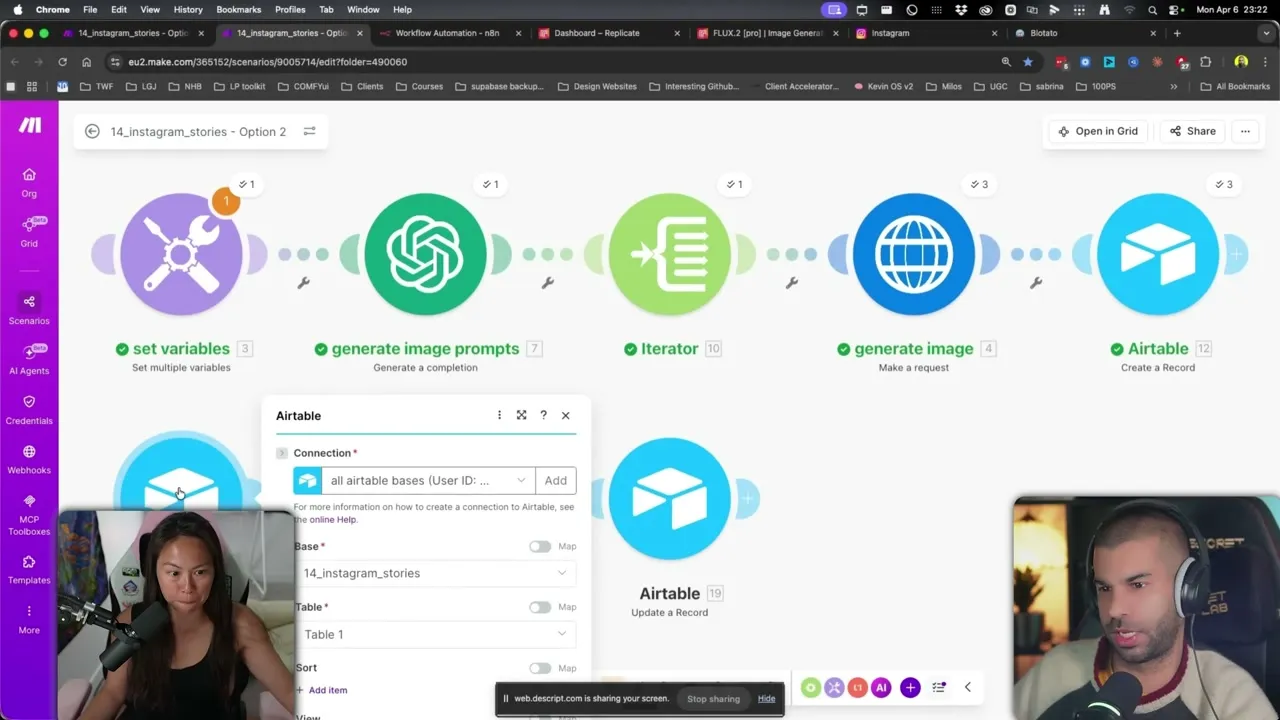Open the set variables tools module
Image resolution: width=1280 pixels, height=720 pixels.
(x=181, y=254)
